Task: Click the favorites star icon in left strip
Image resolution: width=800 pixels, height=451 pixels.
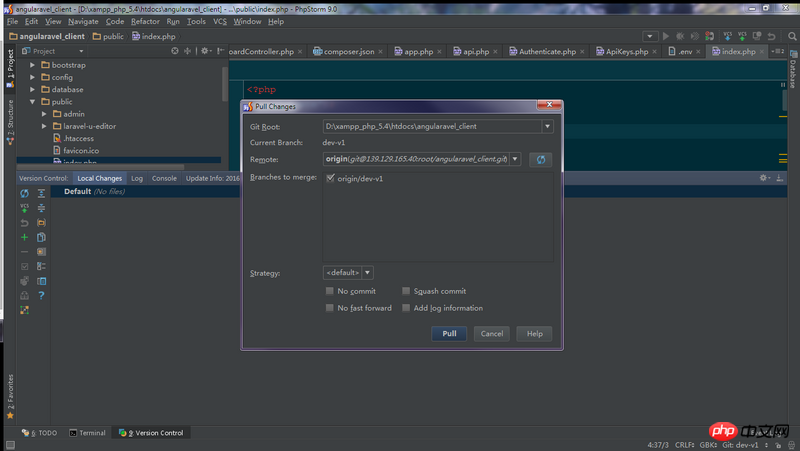Action: pyautogui.click(x=10, y=416)
